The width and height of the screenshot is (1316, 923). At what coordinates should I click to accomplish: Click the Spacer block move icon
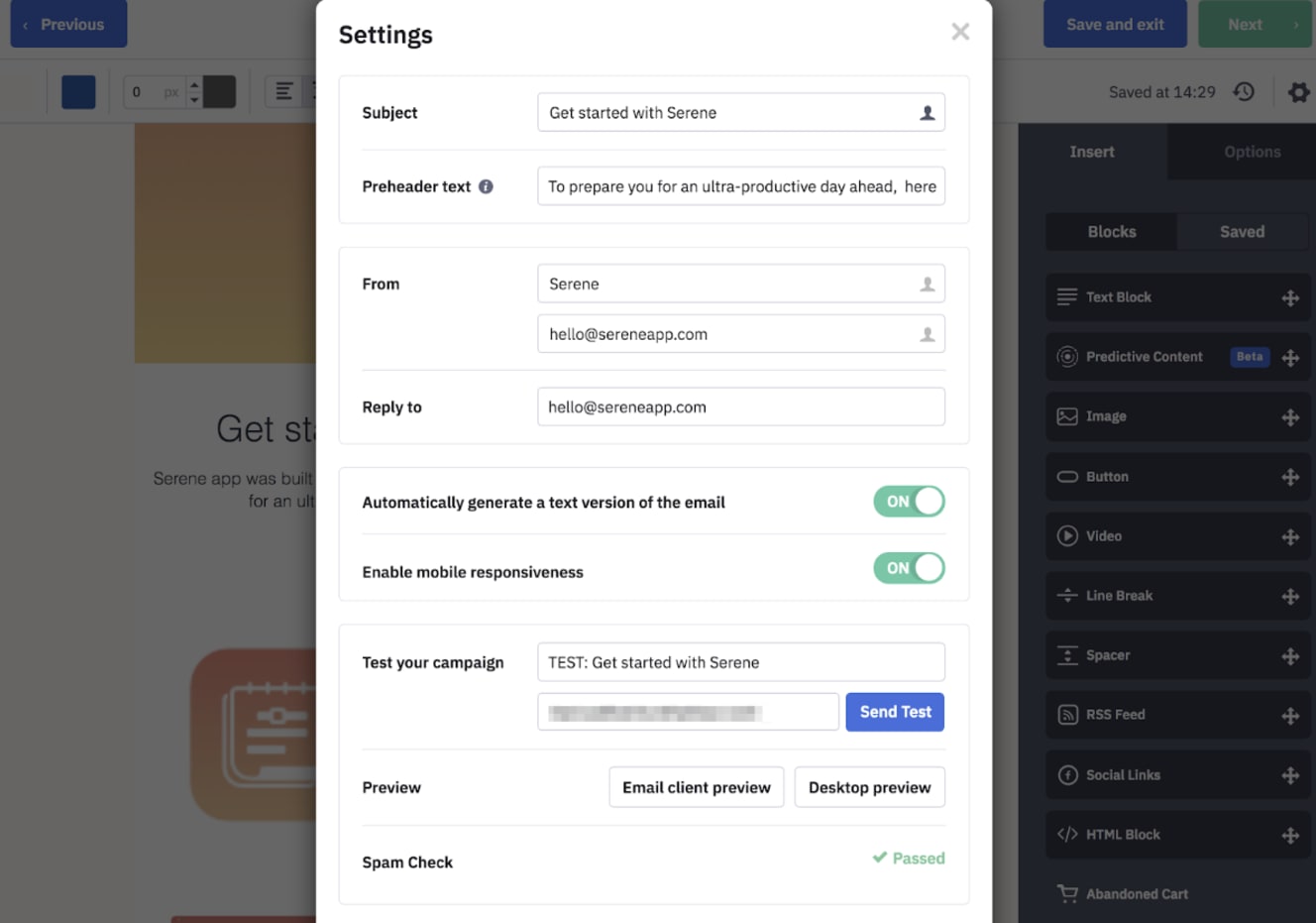pyautogui.click(x=1289, y=656)
